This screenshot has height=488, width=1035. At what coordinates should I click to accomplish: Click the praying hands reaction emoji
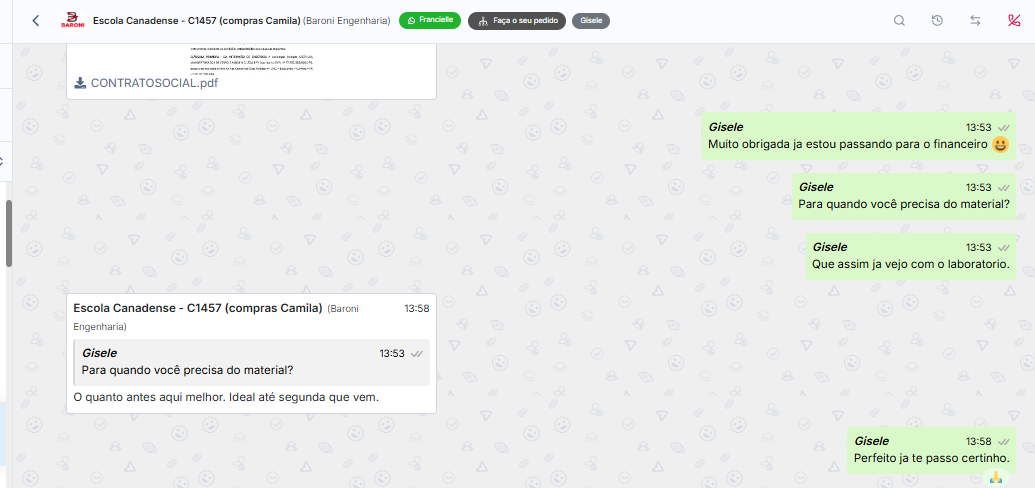coord(996,477)
